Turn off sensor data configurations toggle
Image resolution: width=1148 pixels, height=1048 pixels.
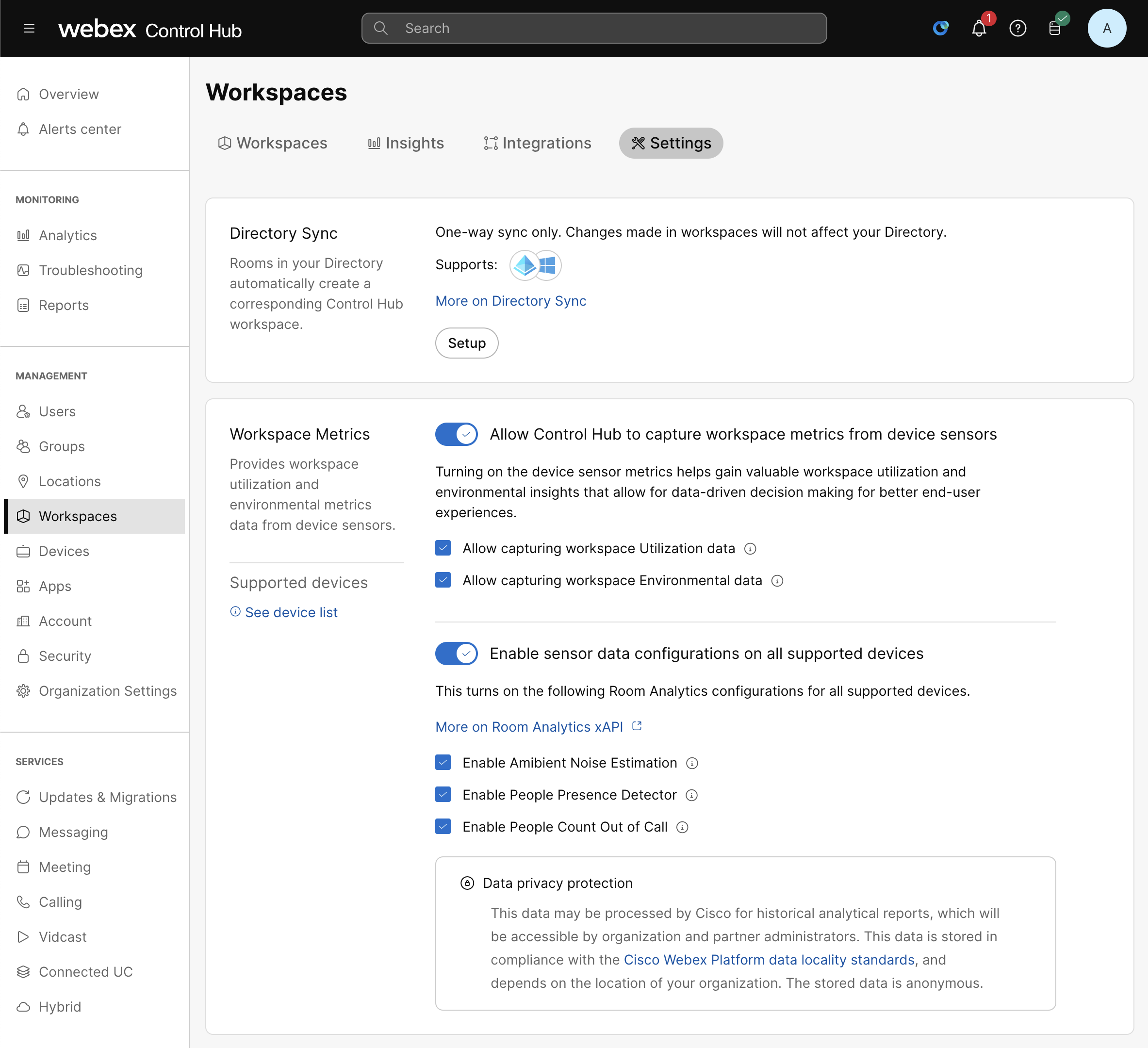coord(456,653)
